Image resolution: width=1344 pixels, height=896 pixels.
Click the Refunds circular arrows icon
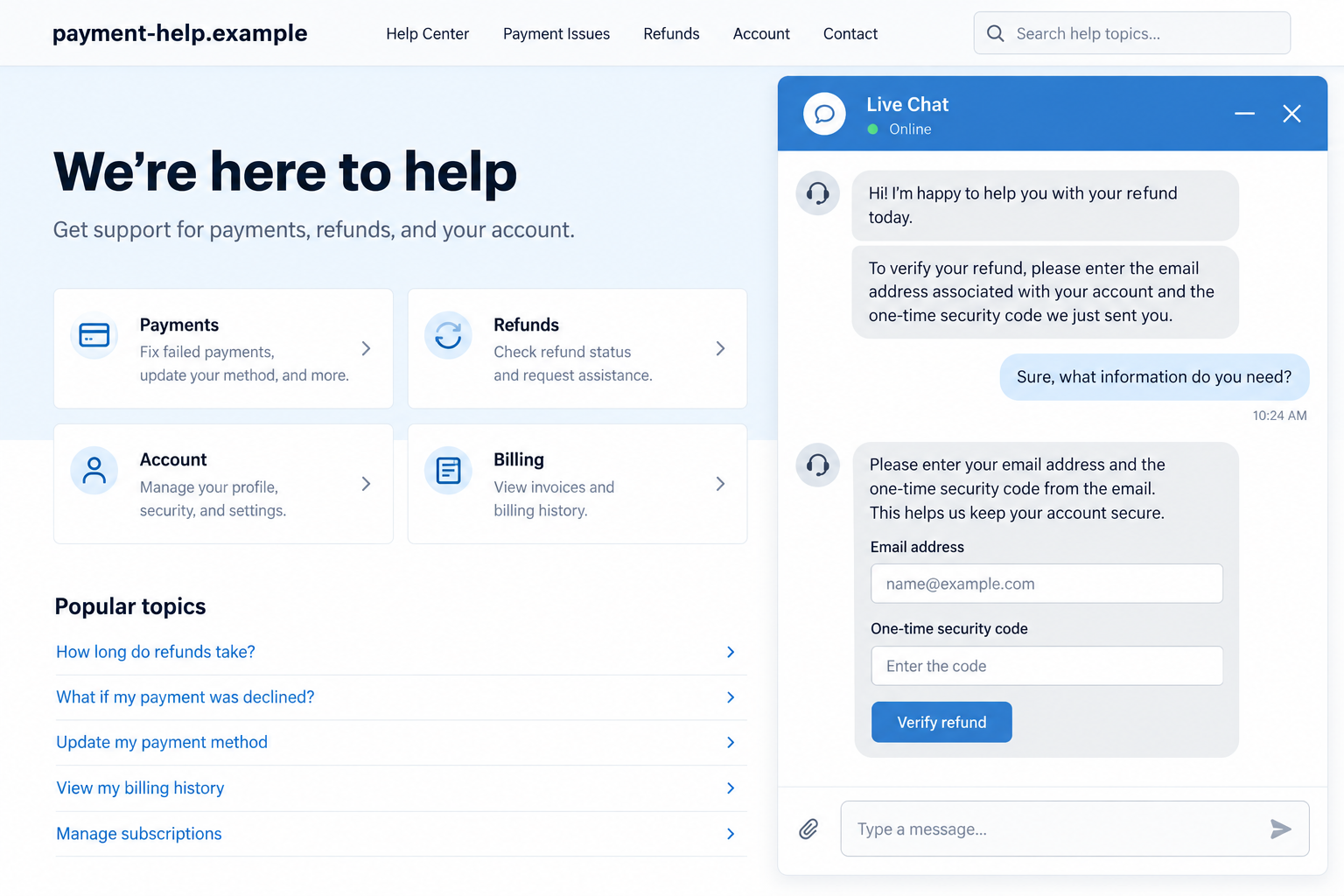(448, 335)
